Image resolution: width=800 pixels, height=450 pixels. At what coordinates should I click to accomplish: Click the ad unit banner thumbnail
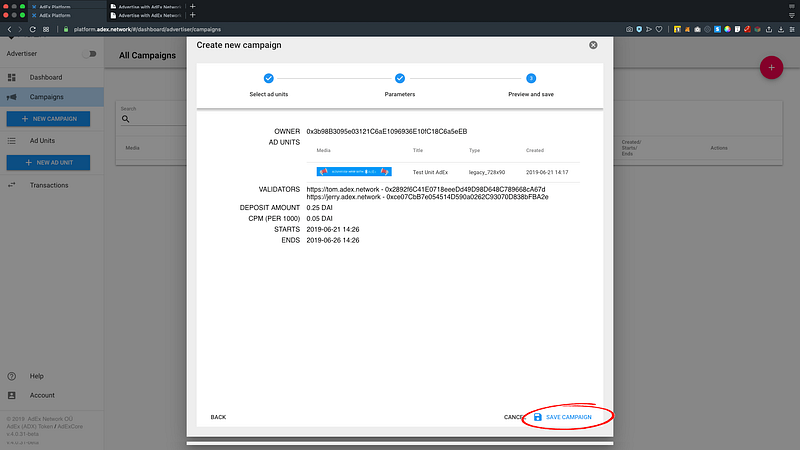[x=354, y=172]
